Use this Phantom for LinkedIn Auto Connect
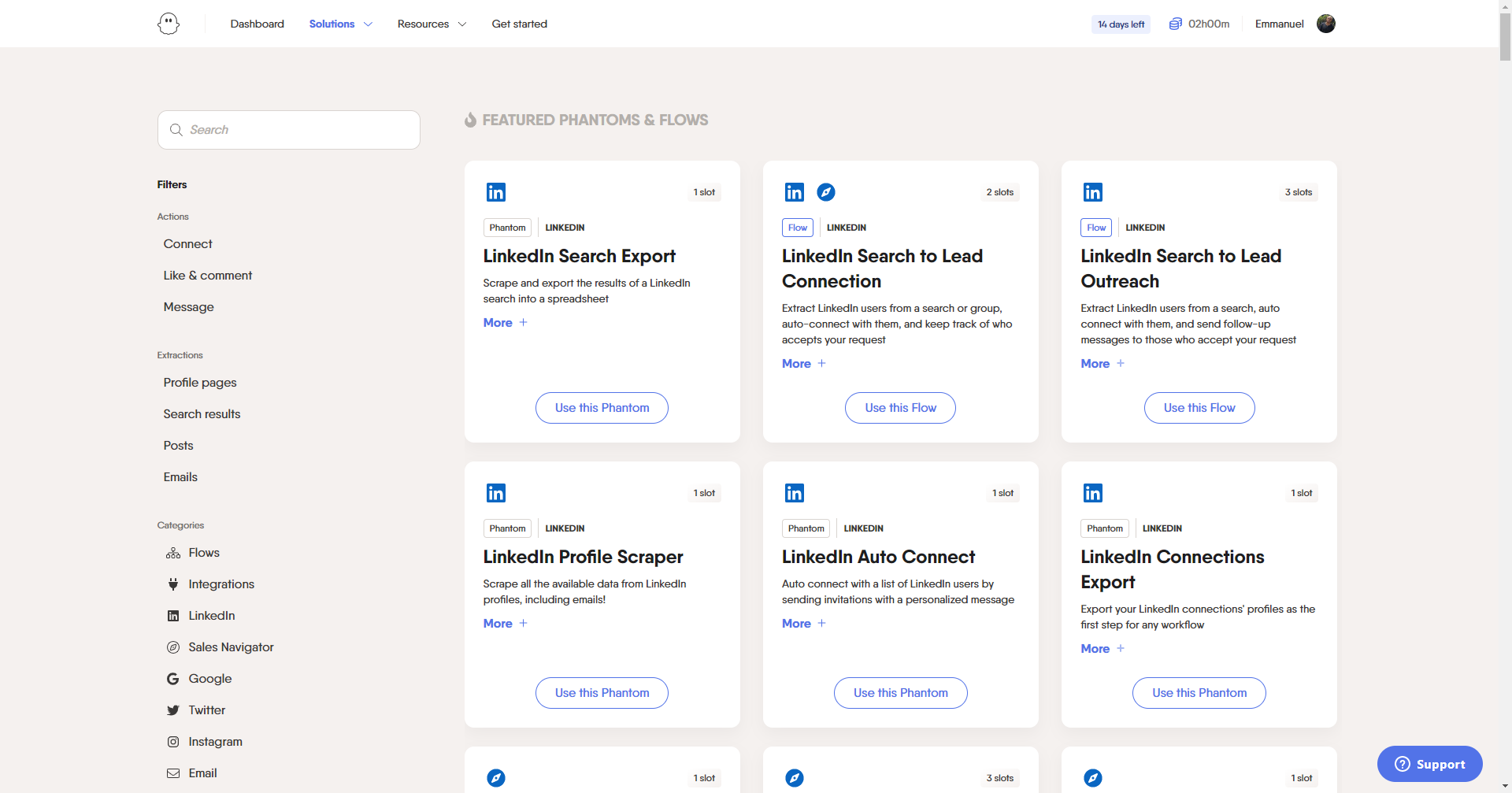Viewport: 1512px width, 793px height. coord(900,693)
